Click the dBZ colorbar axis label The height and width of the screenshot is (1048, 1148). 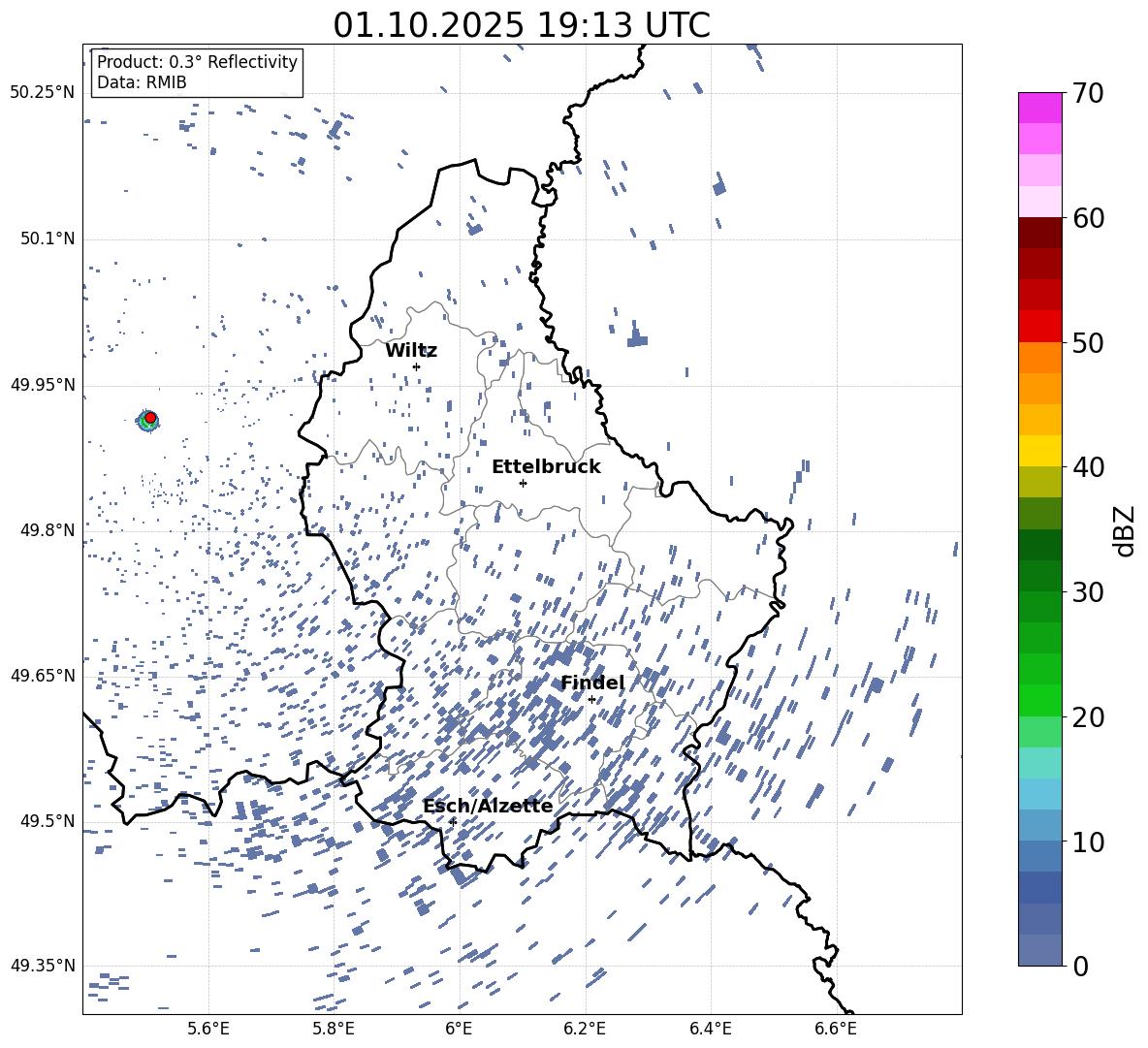click(1126, 530)
